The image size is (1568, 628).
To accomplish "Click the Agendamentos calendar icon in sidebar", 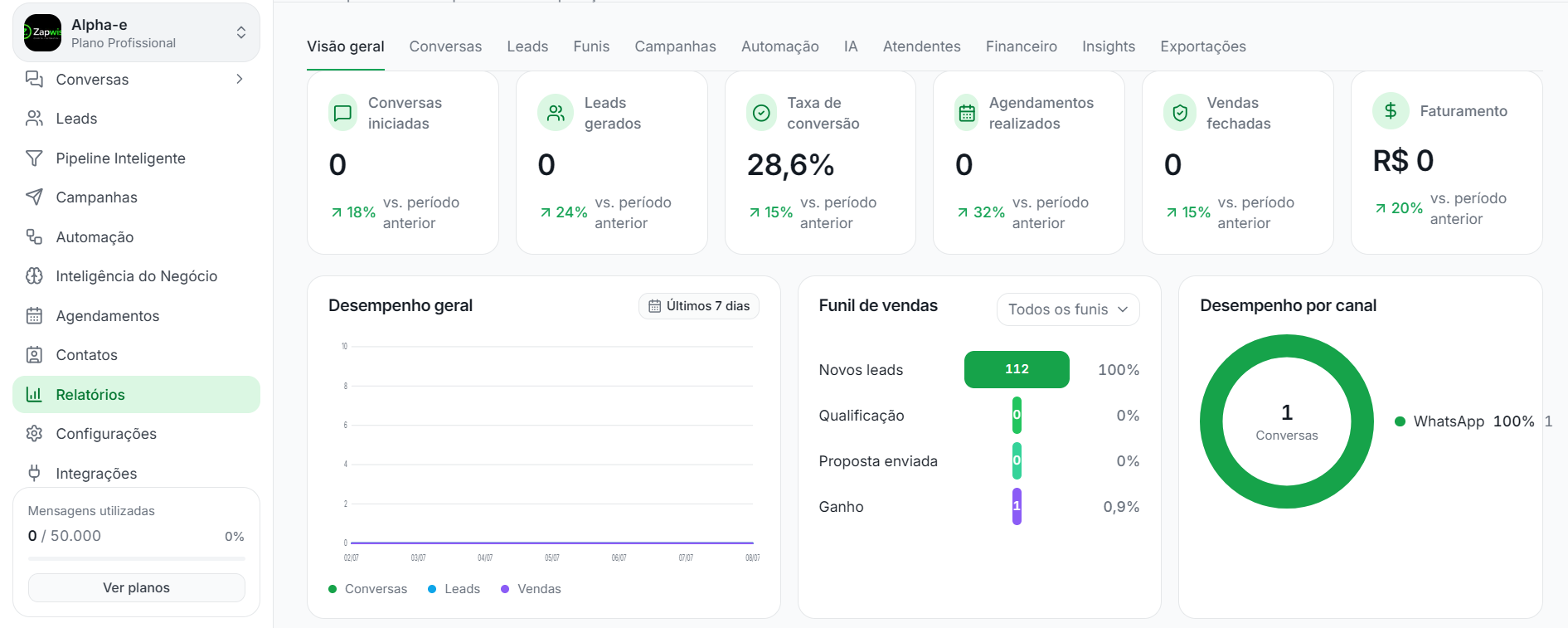I will tap(34, 315).
